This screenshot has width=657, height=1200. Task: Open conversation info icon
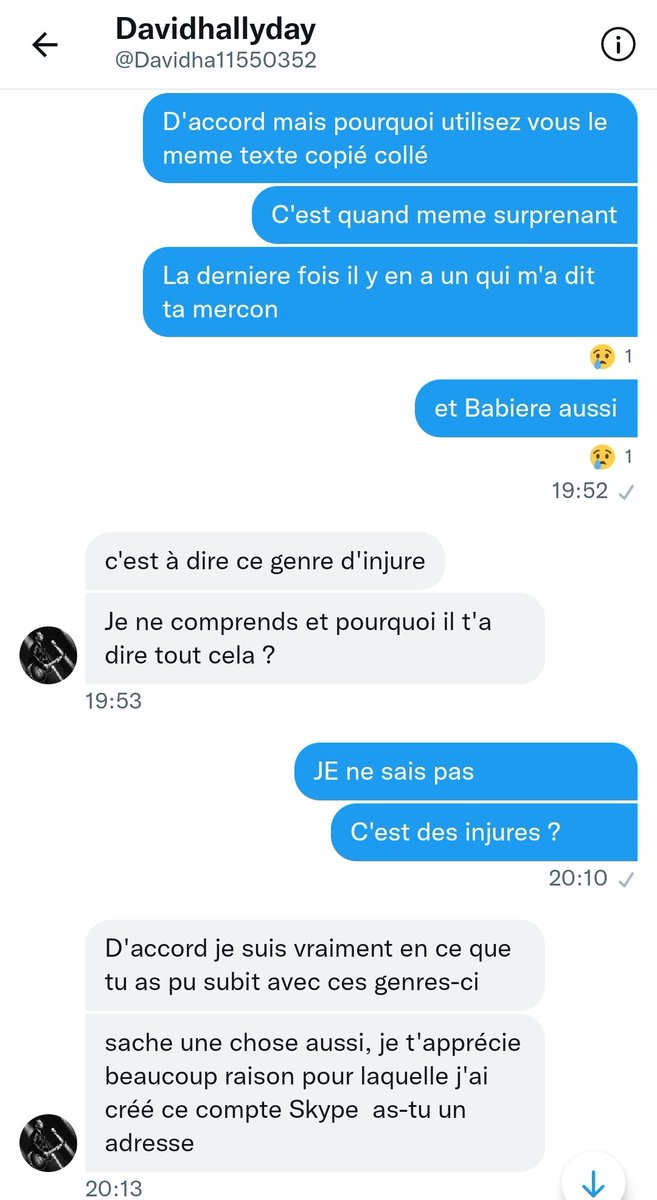[x=618, y=44]
